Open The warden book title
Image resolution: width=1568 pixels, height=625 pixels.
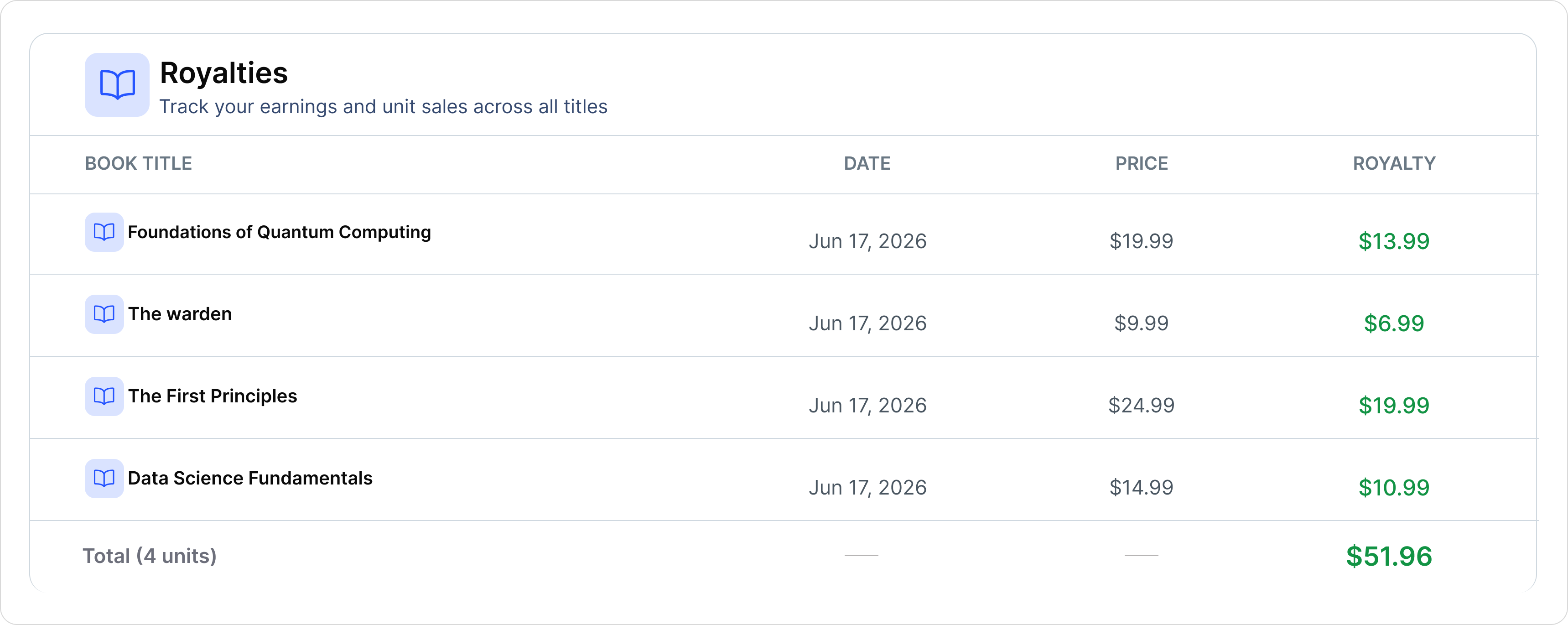(180, 314)
